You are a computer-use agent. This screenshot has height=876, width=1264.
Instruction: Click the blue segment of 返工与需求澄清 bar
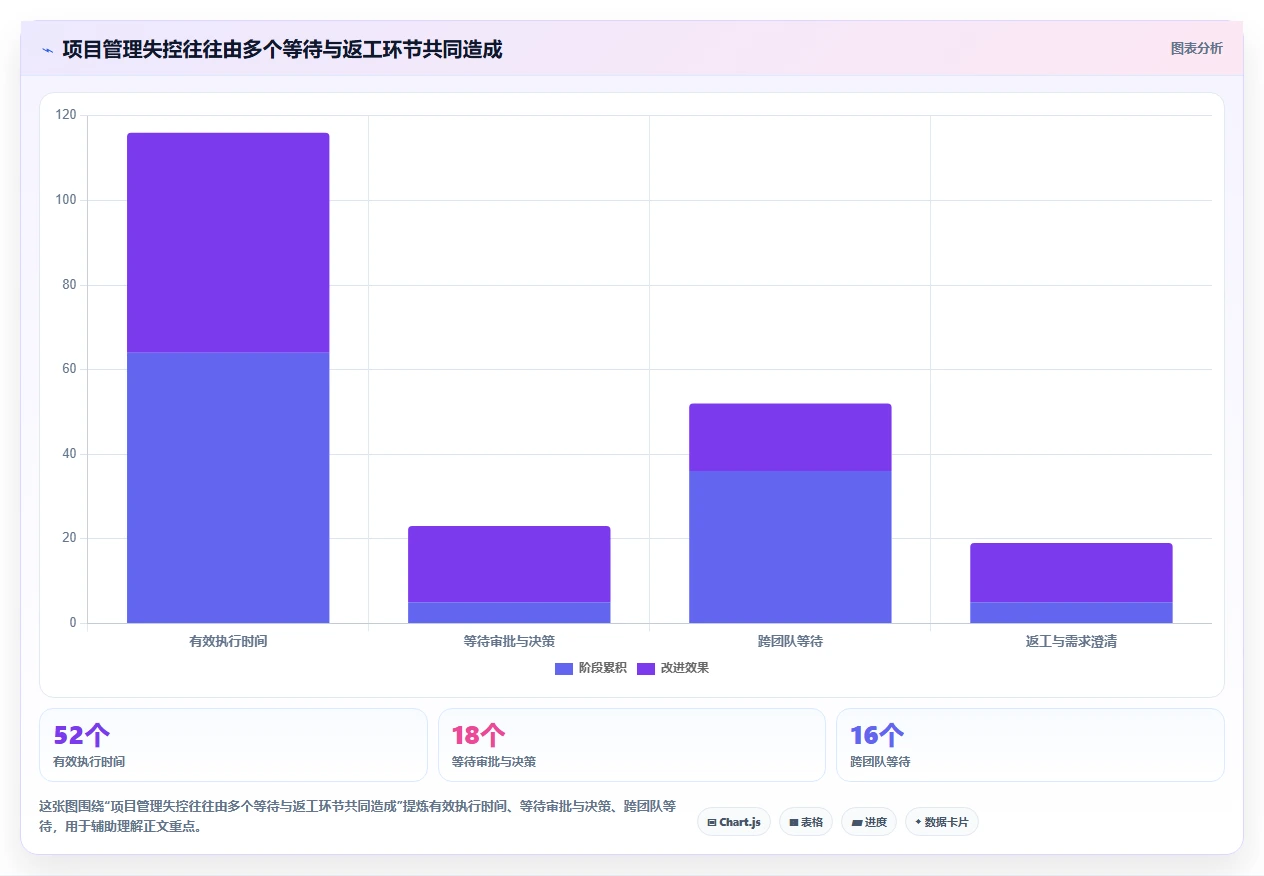click(1071, 613)
